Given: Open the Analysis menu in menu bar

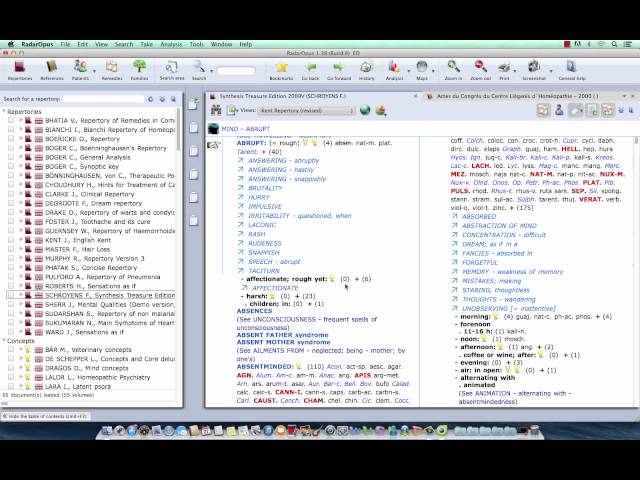Looking at the screenshot, I should pos(171,44).
